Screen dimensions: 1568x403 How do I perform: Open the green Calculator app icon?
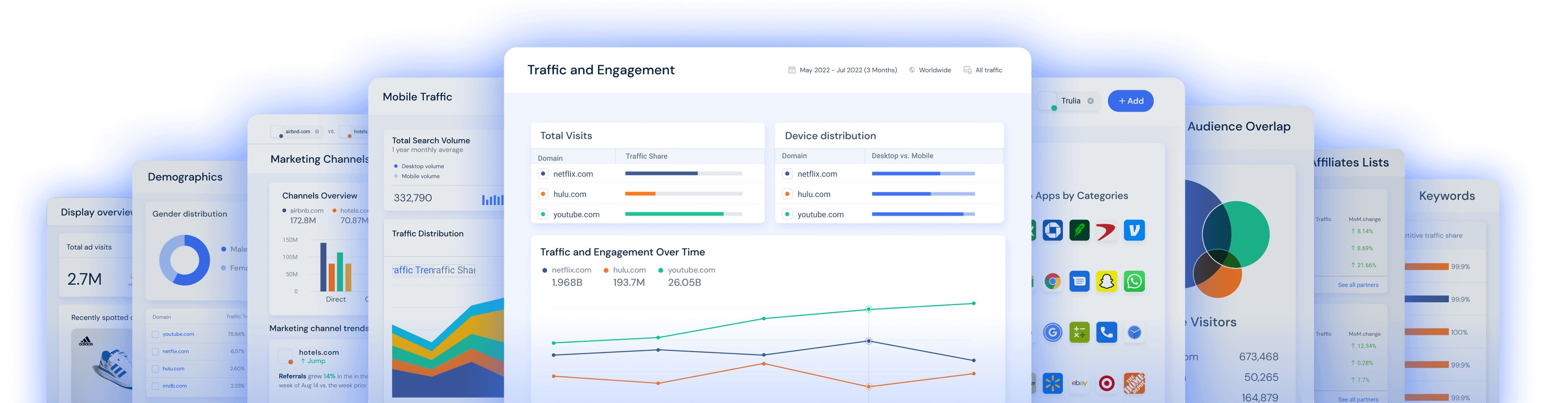(1079, 332)
